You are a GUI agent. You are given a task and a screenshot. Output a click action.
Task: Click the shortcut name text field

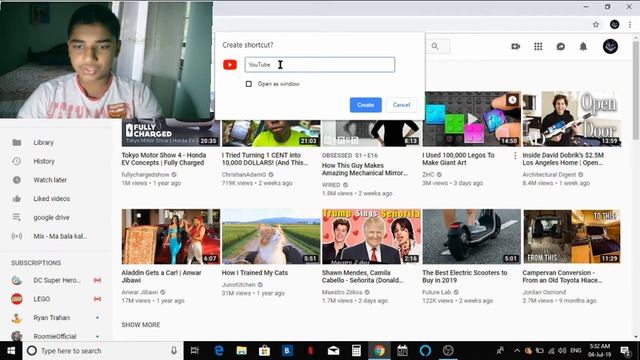pyautogui.click(x=320, y=64)
